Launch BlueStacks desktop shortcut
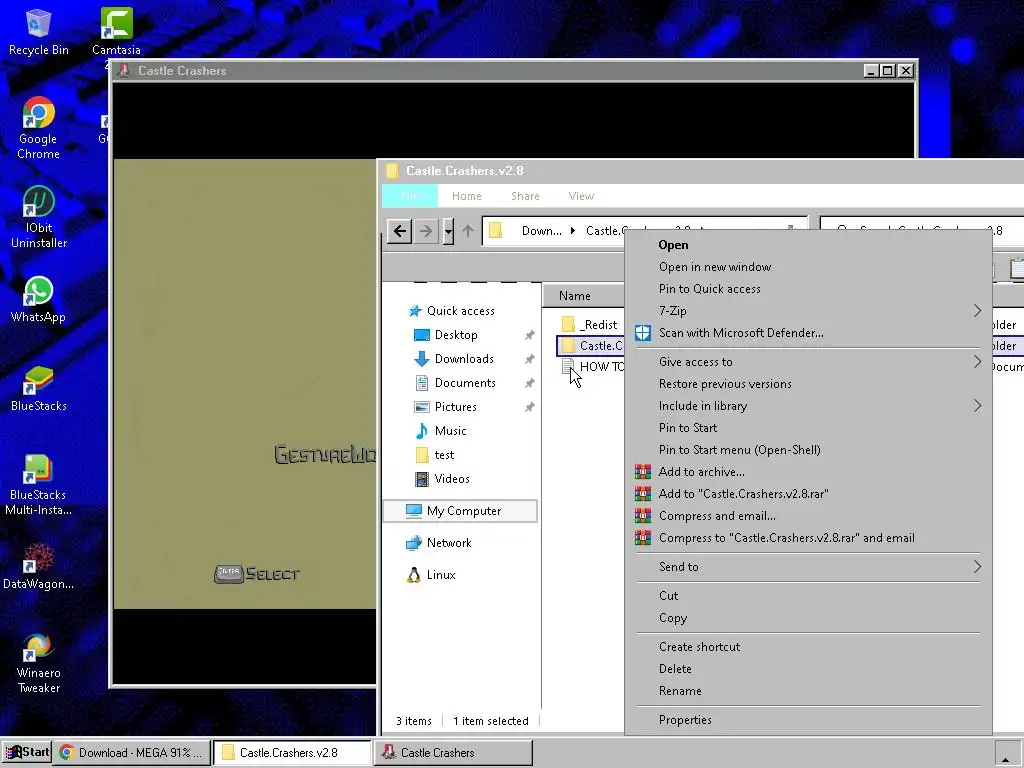 click(39, 389)
